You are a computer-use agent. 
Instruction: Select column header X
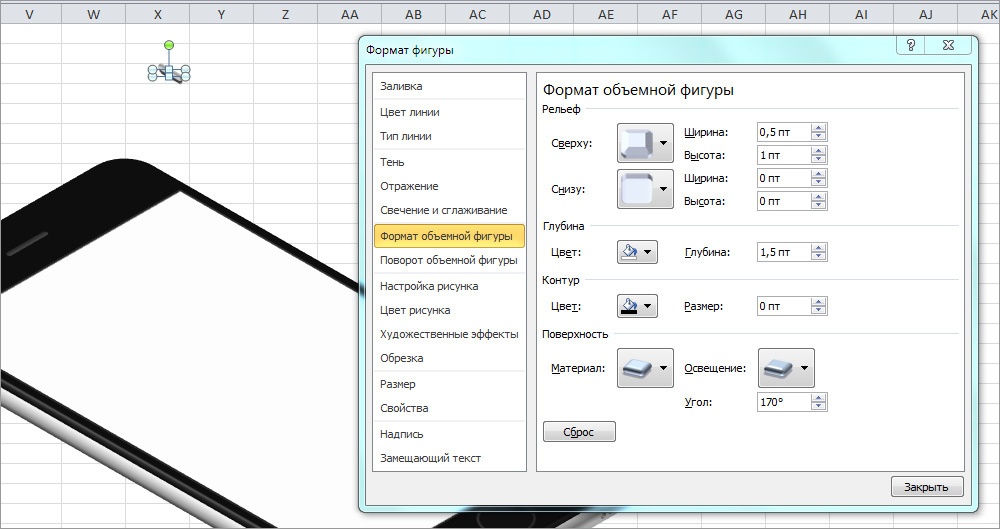(x=158, y=14)
